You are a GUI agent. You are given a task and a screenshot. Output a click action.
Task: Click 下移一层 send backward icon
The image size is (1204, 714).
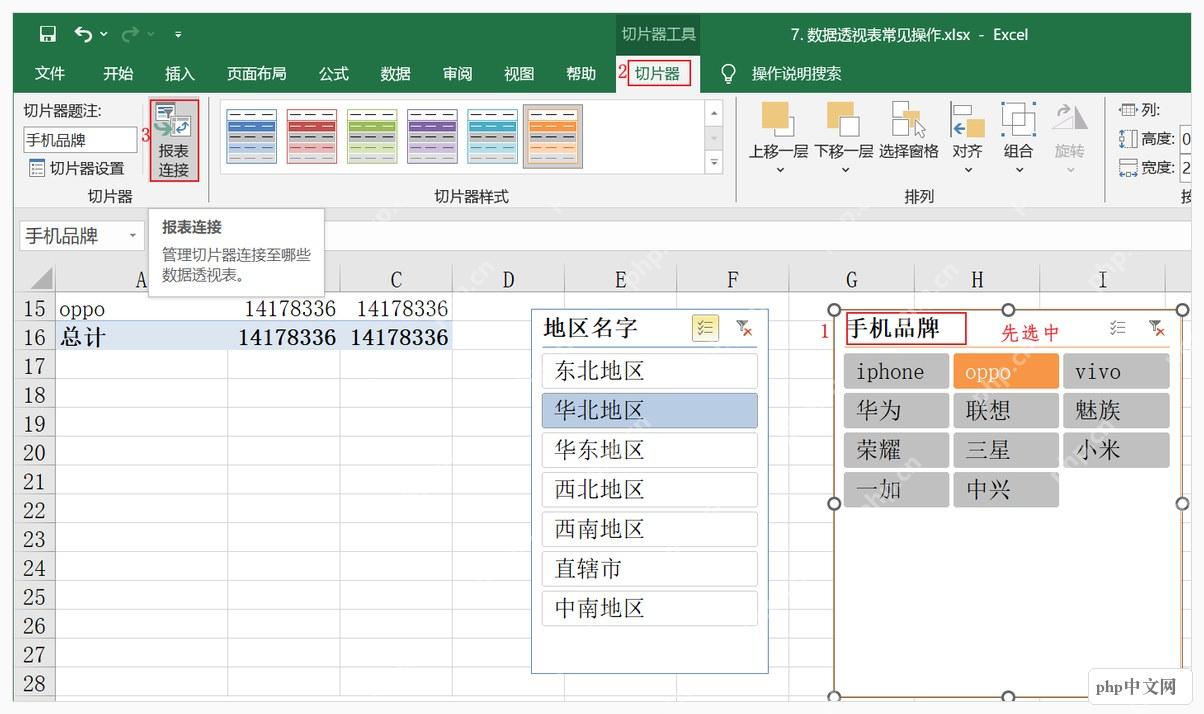[843, 120]
